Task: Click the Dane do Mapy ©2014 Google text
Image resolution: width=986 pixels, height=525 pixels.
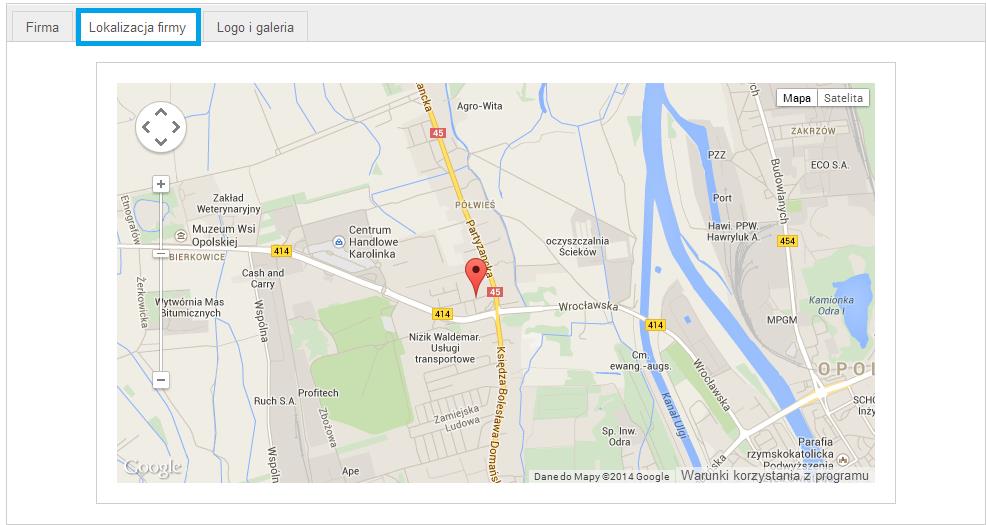Action: pyautogui.click(x=602, y=477)
